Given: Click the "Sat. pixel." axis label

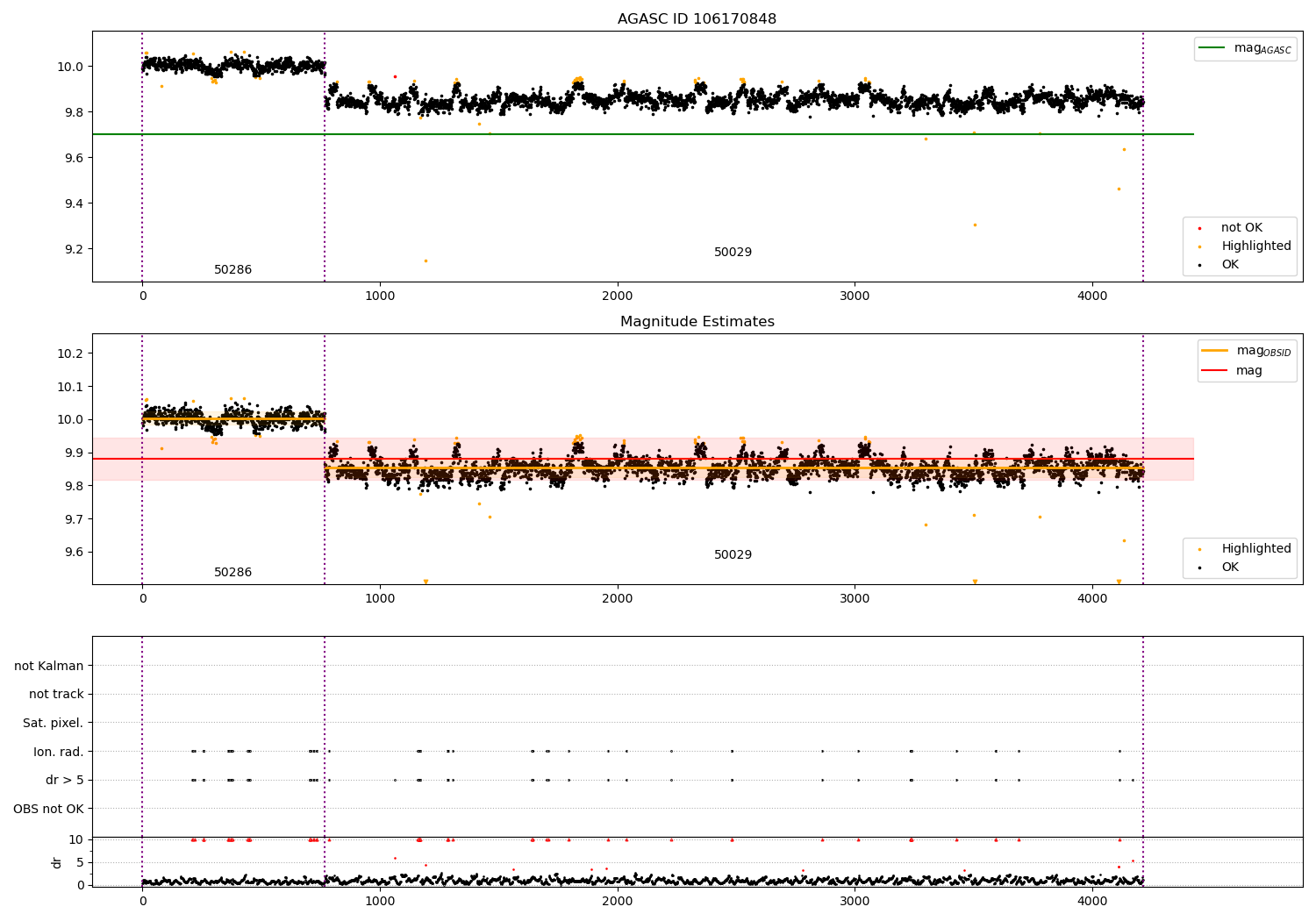Looking at the screenshot, I should pyautogui.click(x=54, y=723).
